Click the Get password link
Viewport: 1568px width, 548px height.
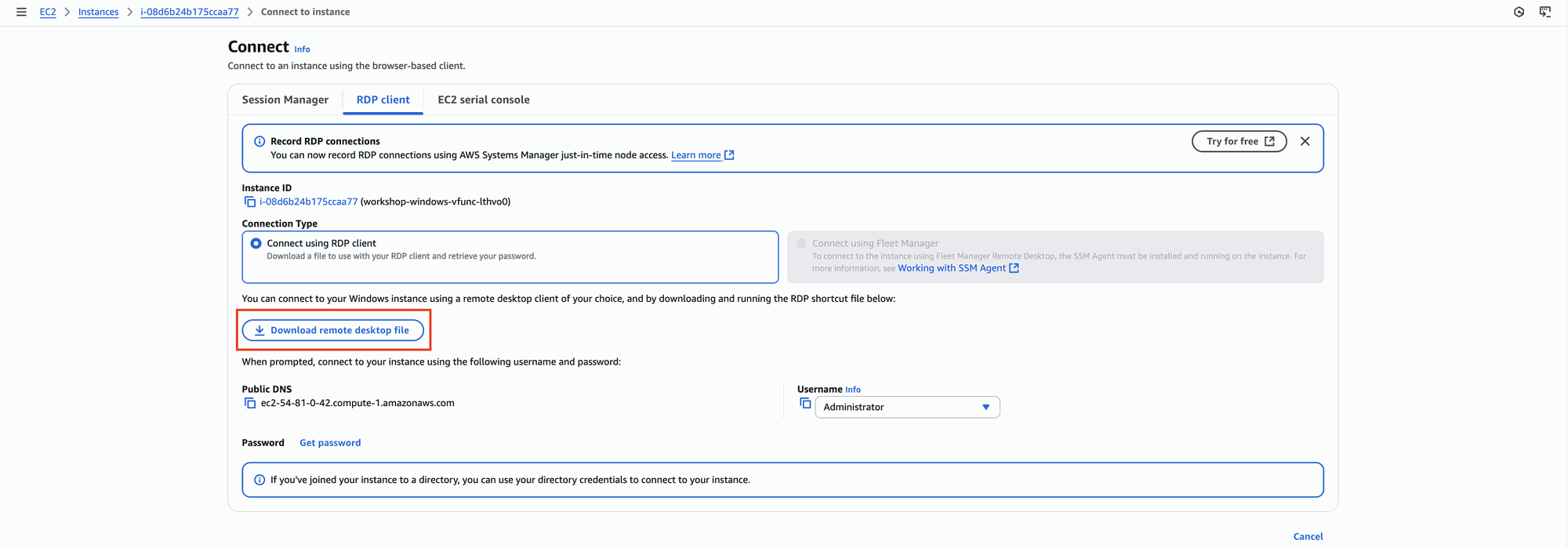click(330, 443)
